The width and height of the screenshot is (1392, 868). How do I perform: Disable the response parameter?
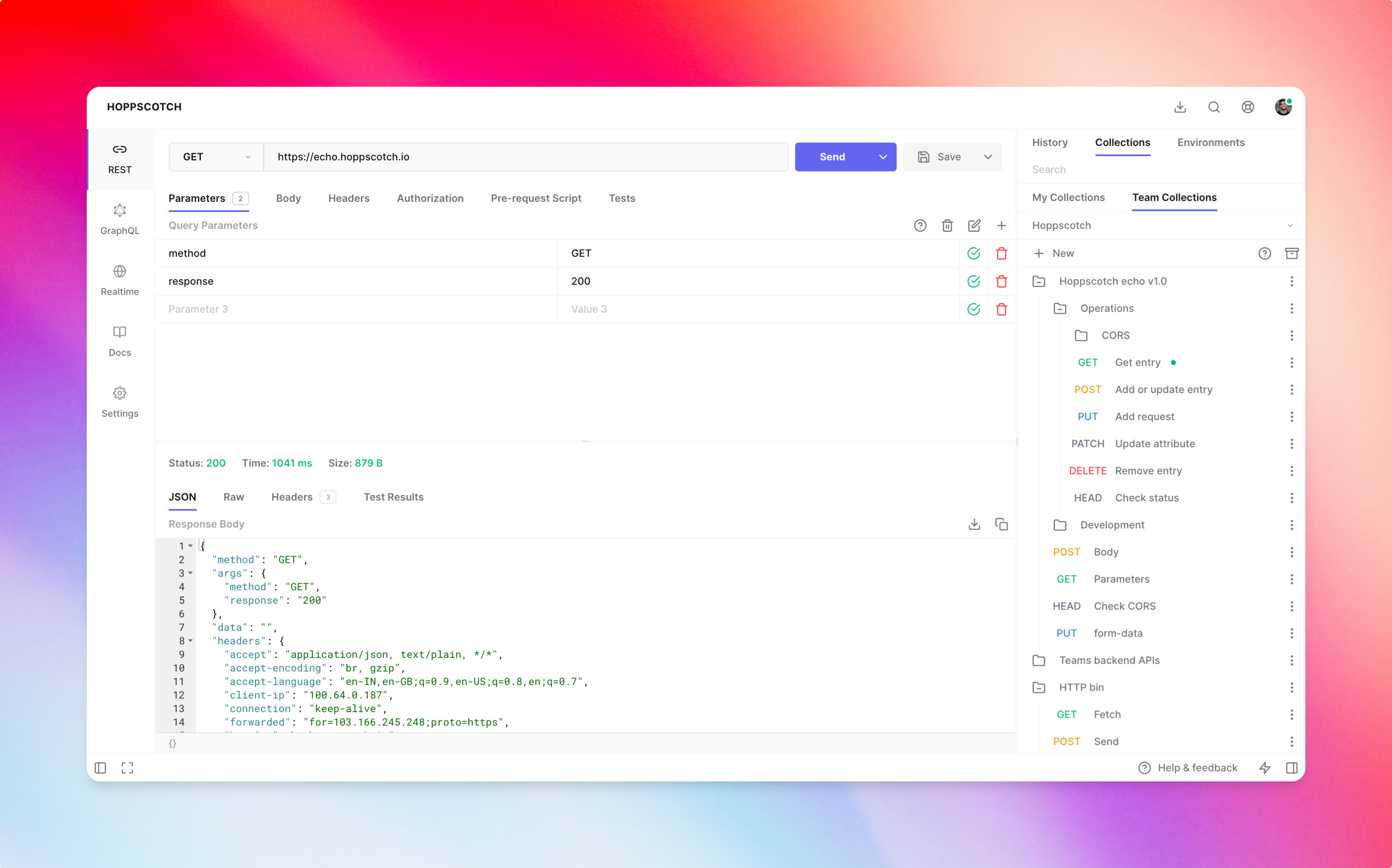(974, 281)
